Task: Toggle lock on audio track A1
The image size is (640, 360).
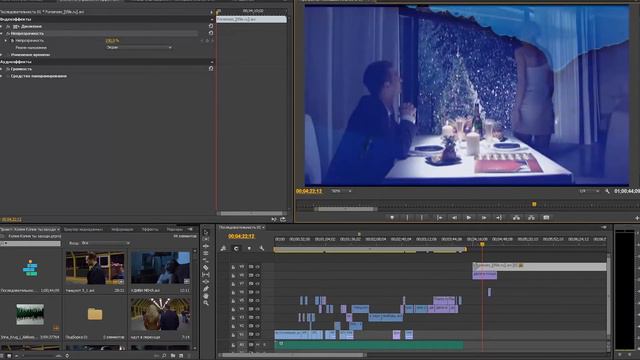Action: [233, 345]
